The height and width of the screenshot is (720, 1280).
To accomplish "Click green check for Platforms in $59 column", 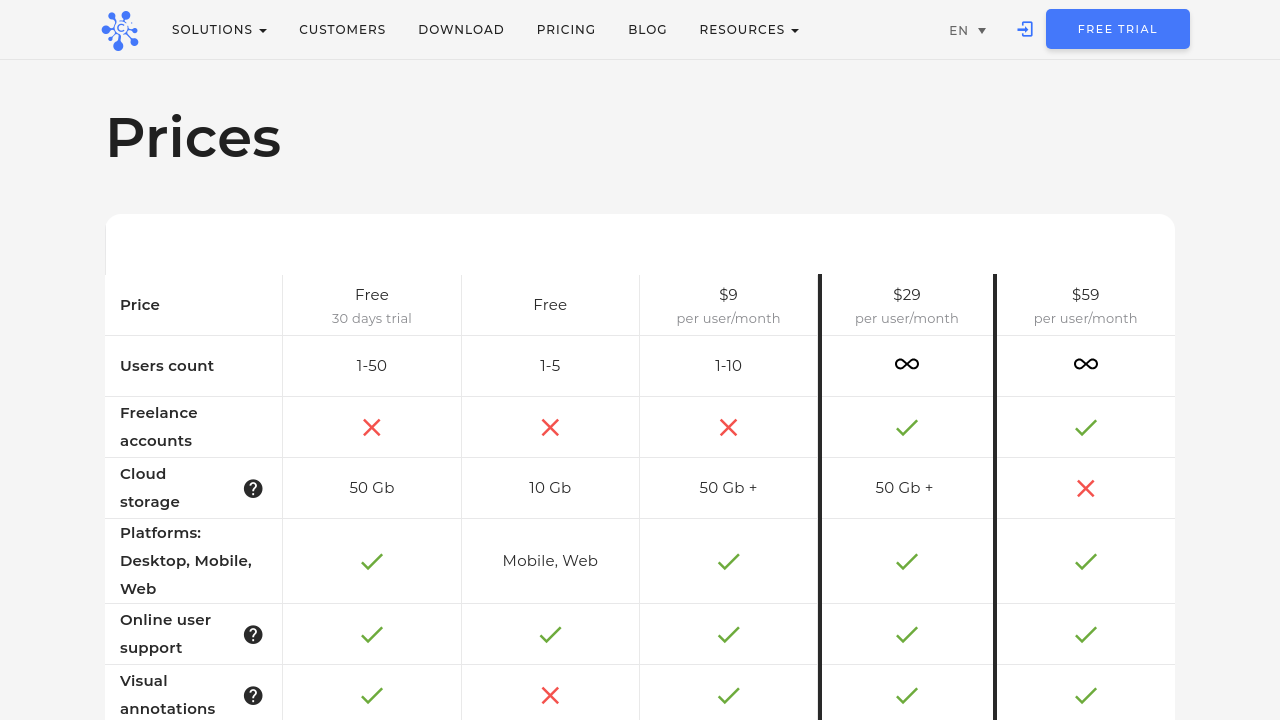I will tap(1086, 561).
